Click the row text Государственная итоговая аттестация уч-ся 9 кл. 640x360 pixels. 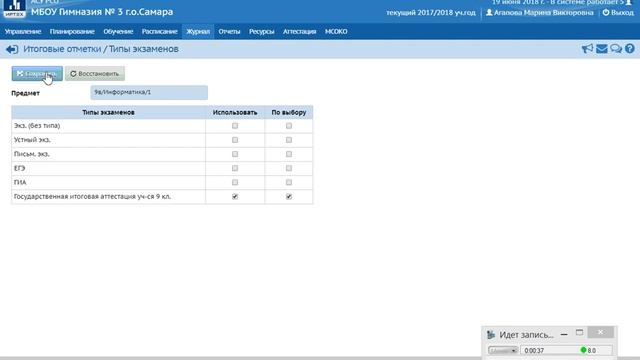[x=92, y=197]
